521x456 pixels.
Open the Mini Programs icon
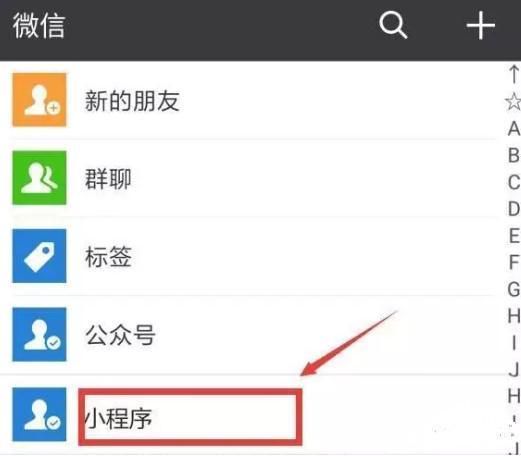pyautogui.click(x=39, y=414)
